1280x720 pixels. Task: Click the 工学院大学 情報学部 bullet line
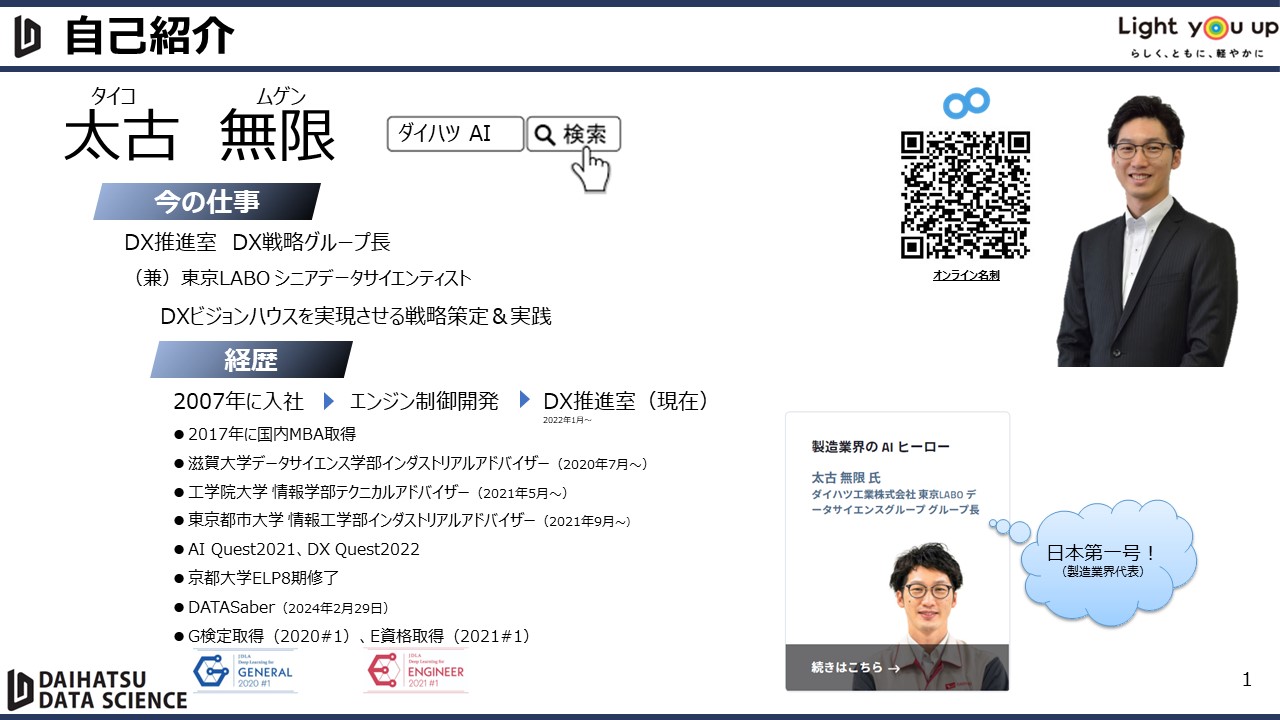[372, 492]
